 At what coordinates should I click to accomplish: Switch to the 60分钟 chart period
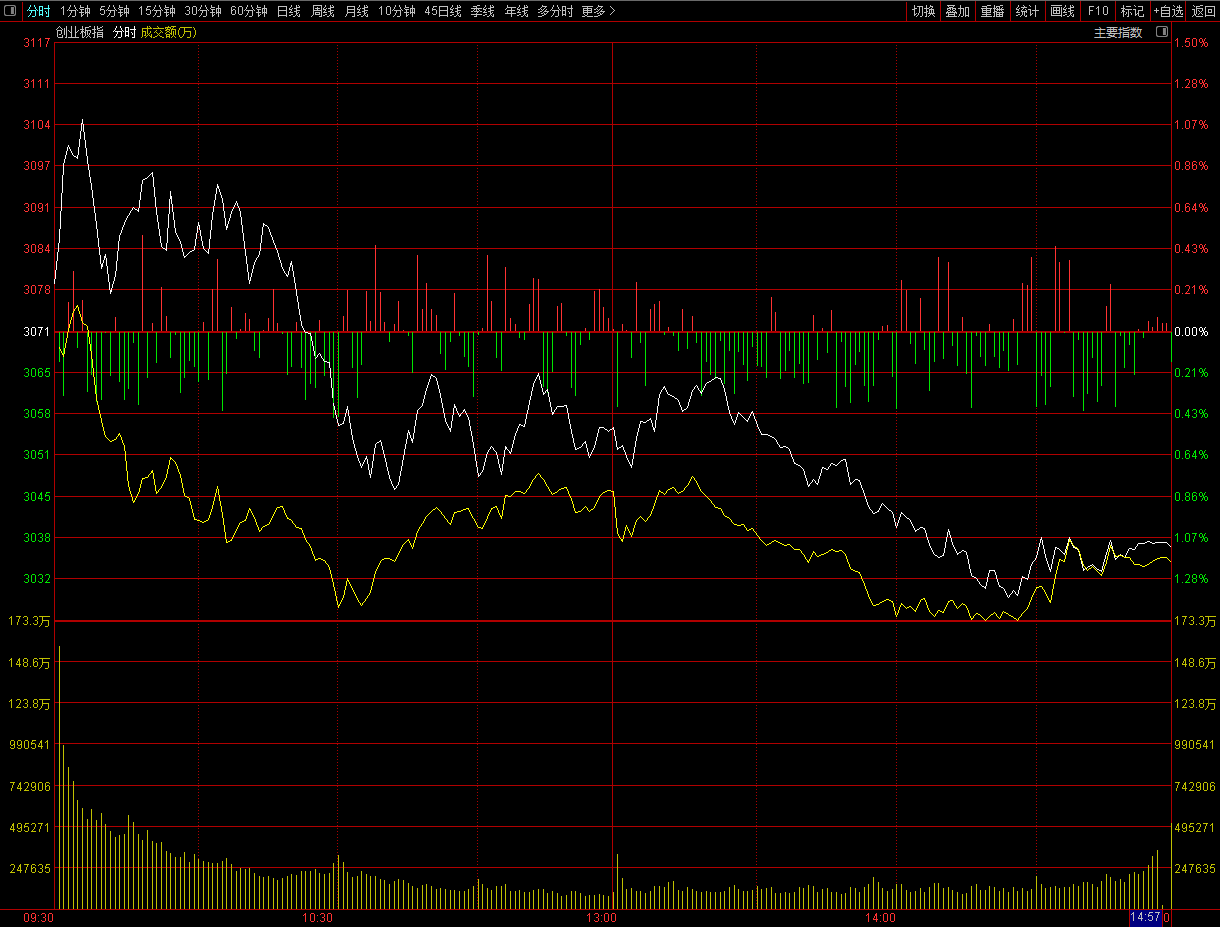tap(249, 11)
